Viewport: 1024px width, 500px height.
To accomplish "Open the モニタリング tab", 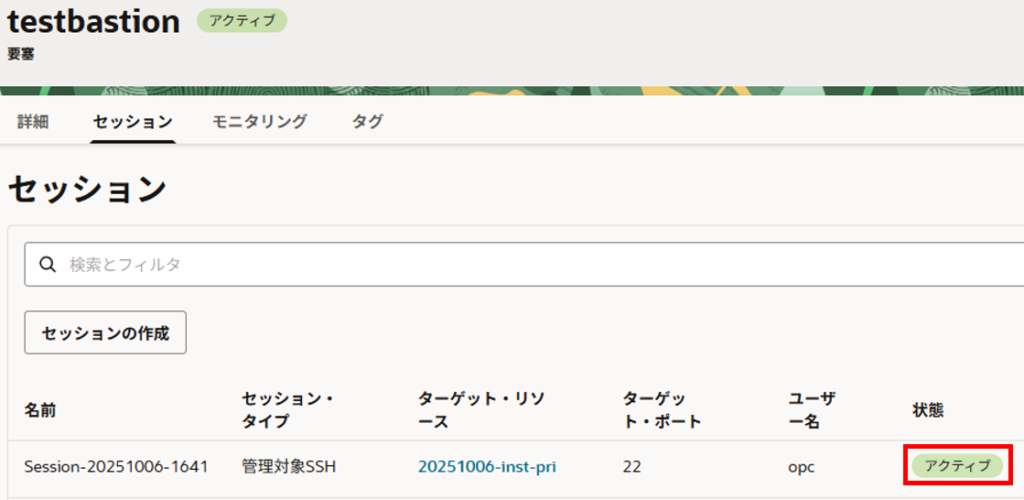I will click(x=259, y=122).
